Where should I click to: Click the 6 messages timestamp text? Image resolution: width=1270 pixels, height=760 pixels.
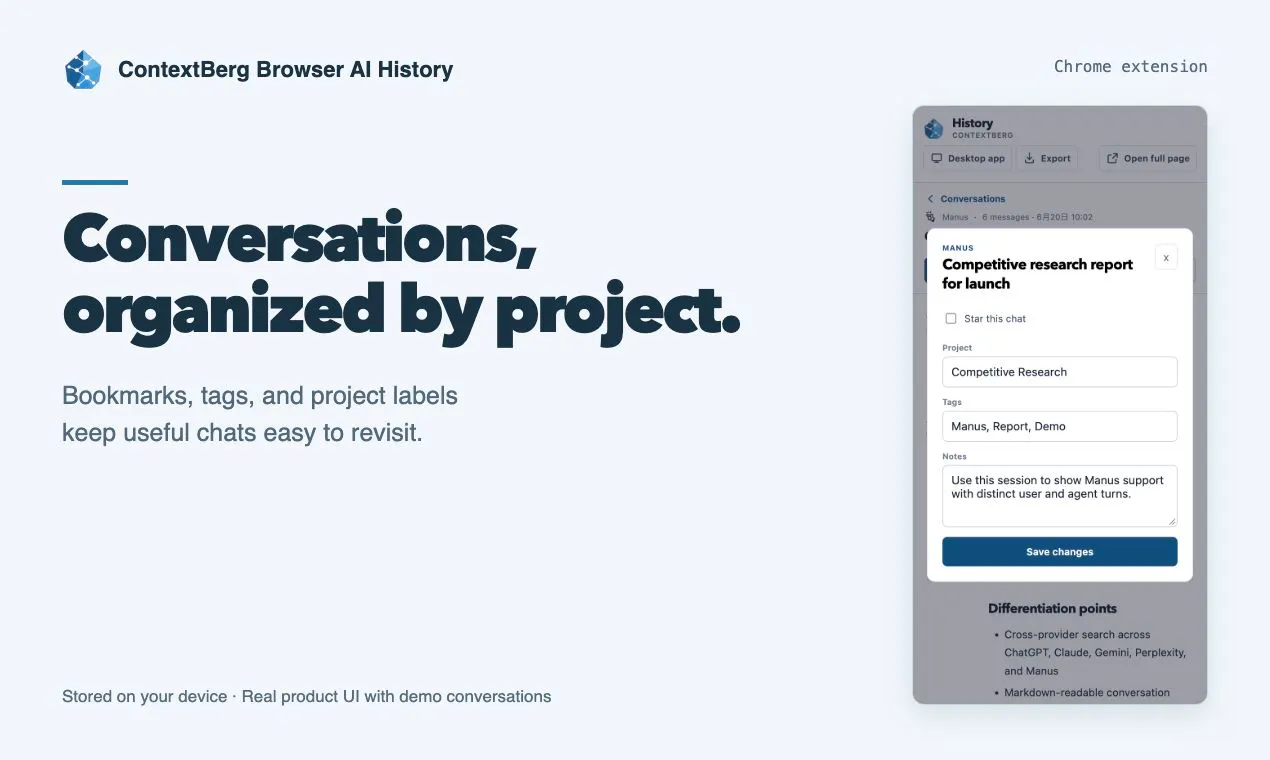1037,217
